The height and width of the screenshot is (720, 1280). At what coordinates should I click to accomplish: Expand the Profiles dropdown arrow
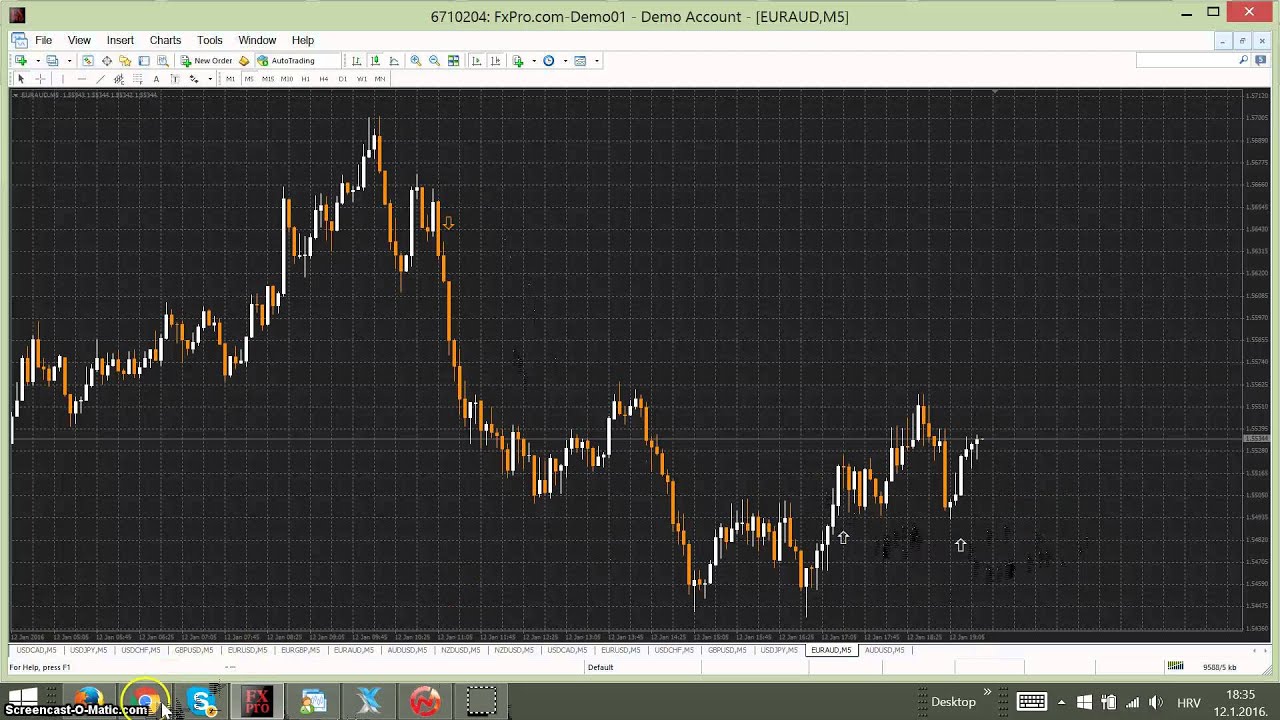coord(69,61)
